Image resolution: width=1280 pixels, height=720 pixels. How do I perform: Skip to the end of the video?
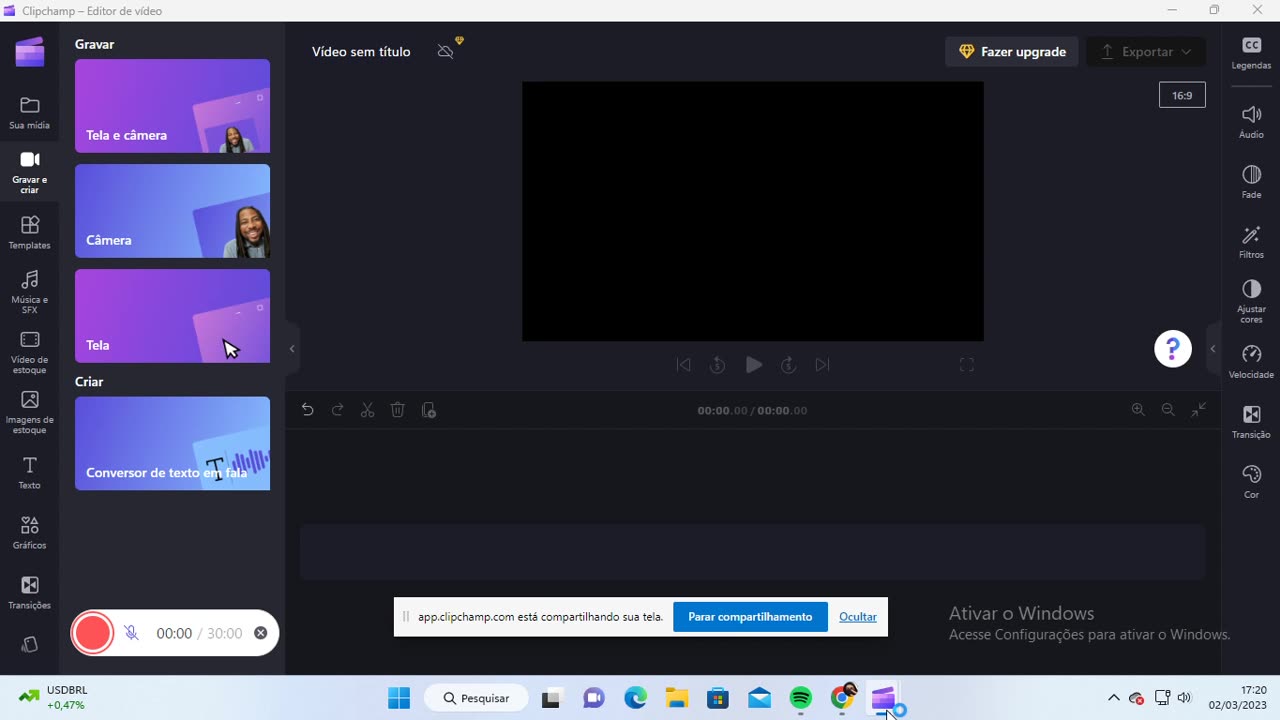click(x=822, y=365)
